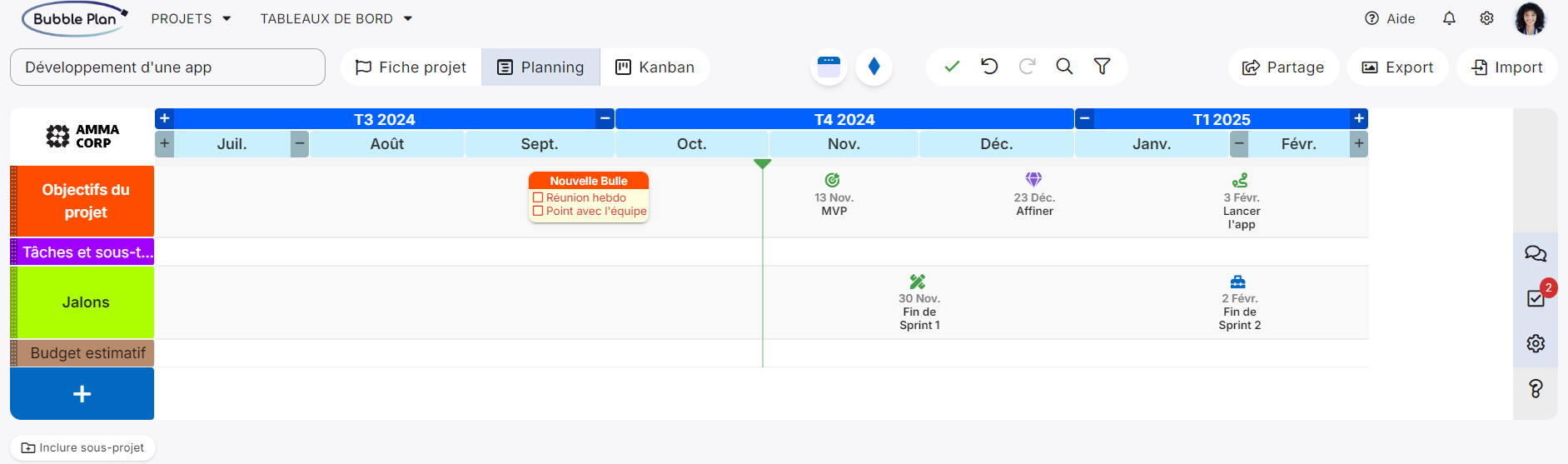The image size is (1568, 464).
Task: Open comments chat sidebar icon
Action: coord(1536,253)
